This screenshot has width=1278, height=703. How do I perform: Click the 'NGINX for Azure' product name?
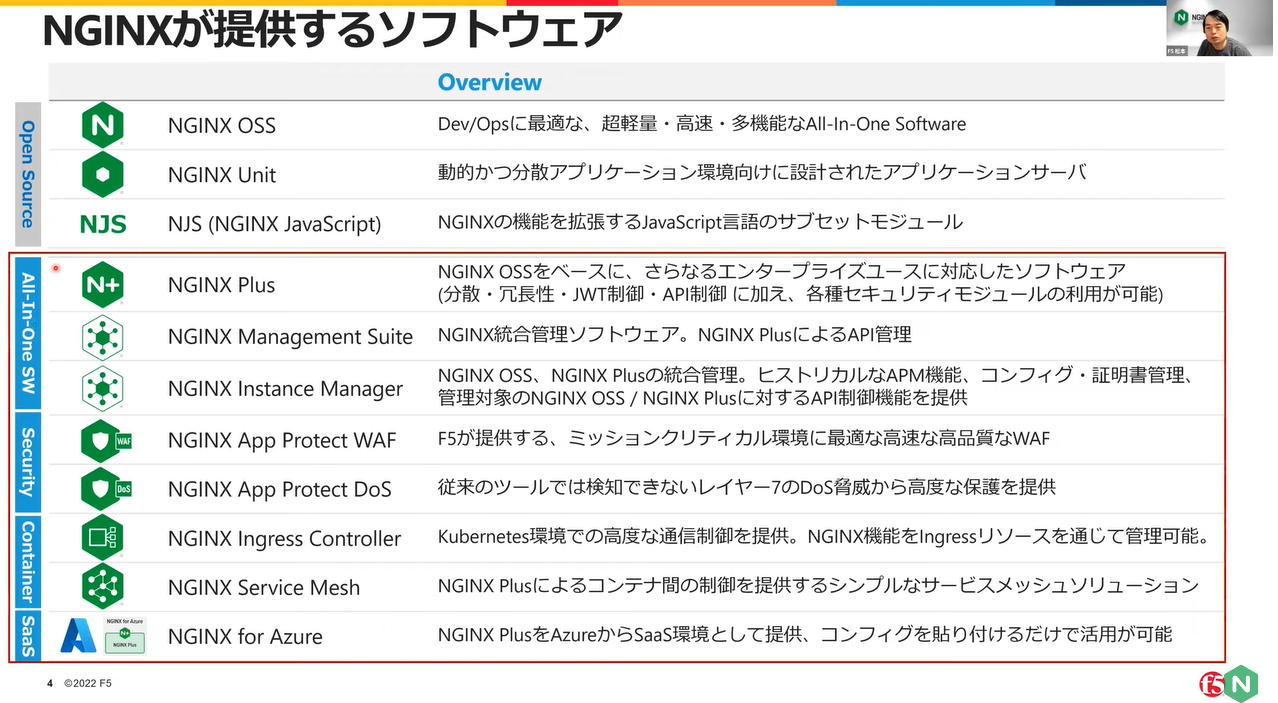point(245,637)
